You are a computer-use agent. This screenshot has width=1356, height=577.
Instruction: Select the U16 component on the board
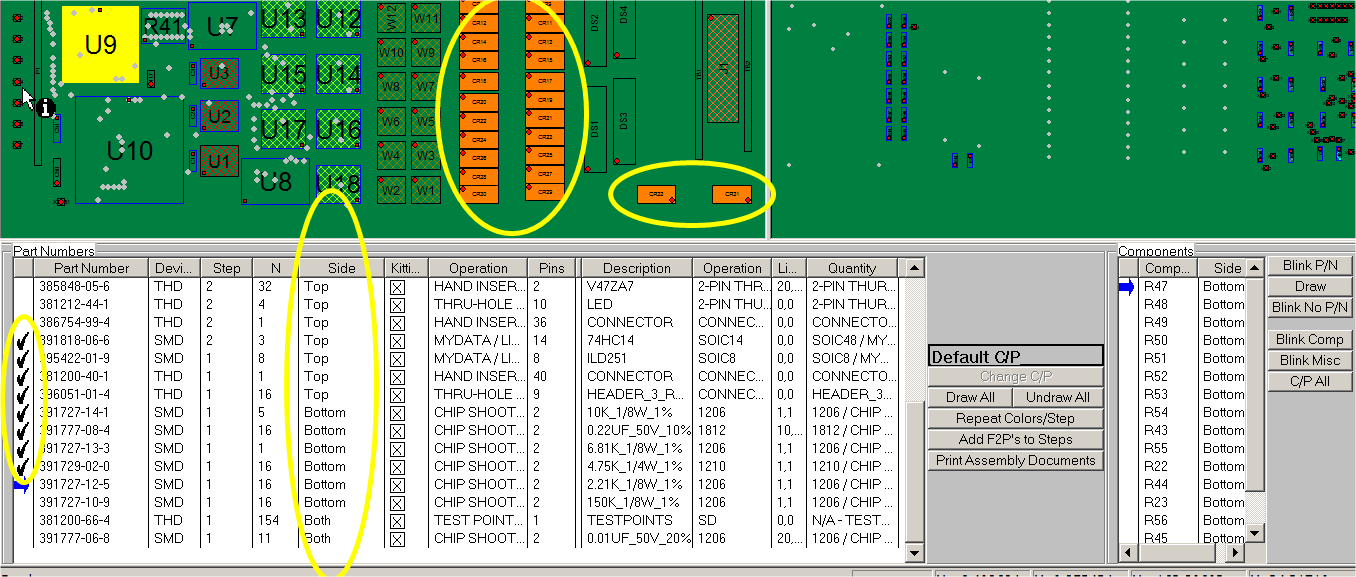pos(339,130)
